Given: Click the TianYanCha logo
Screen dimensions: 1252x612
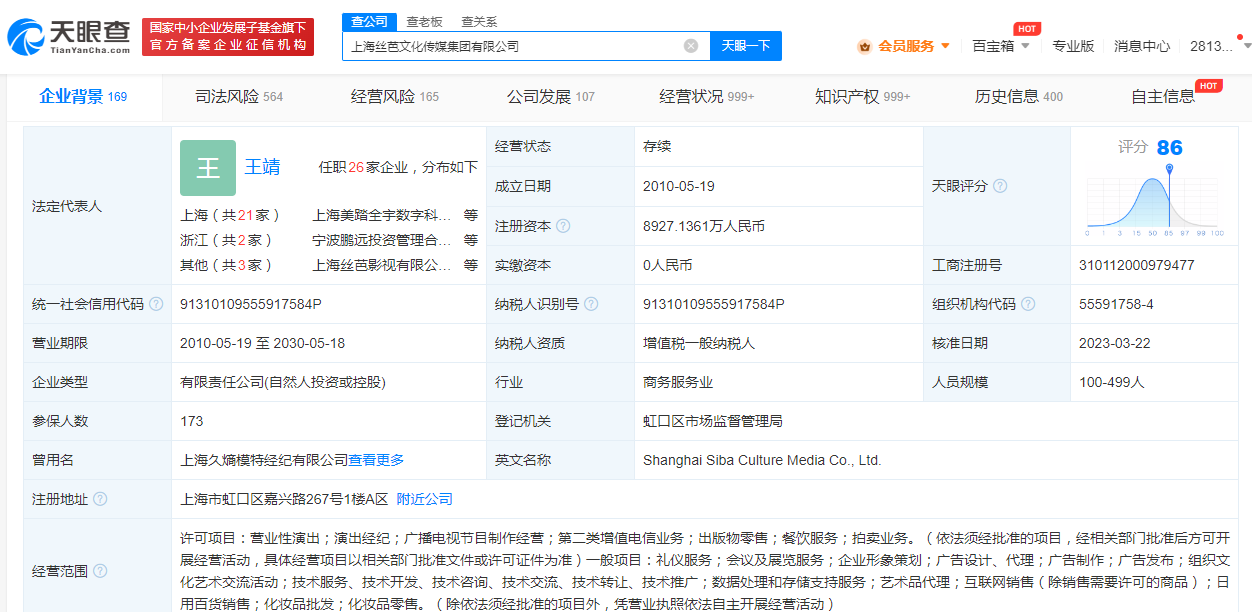Looking at the screenshot, I should [x=69, y=36].
